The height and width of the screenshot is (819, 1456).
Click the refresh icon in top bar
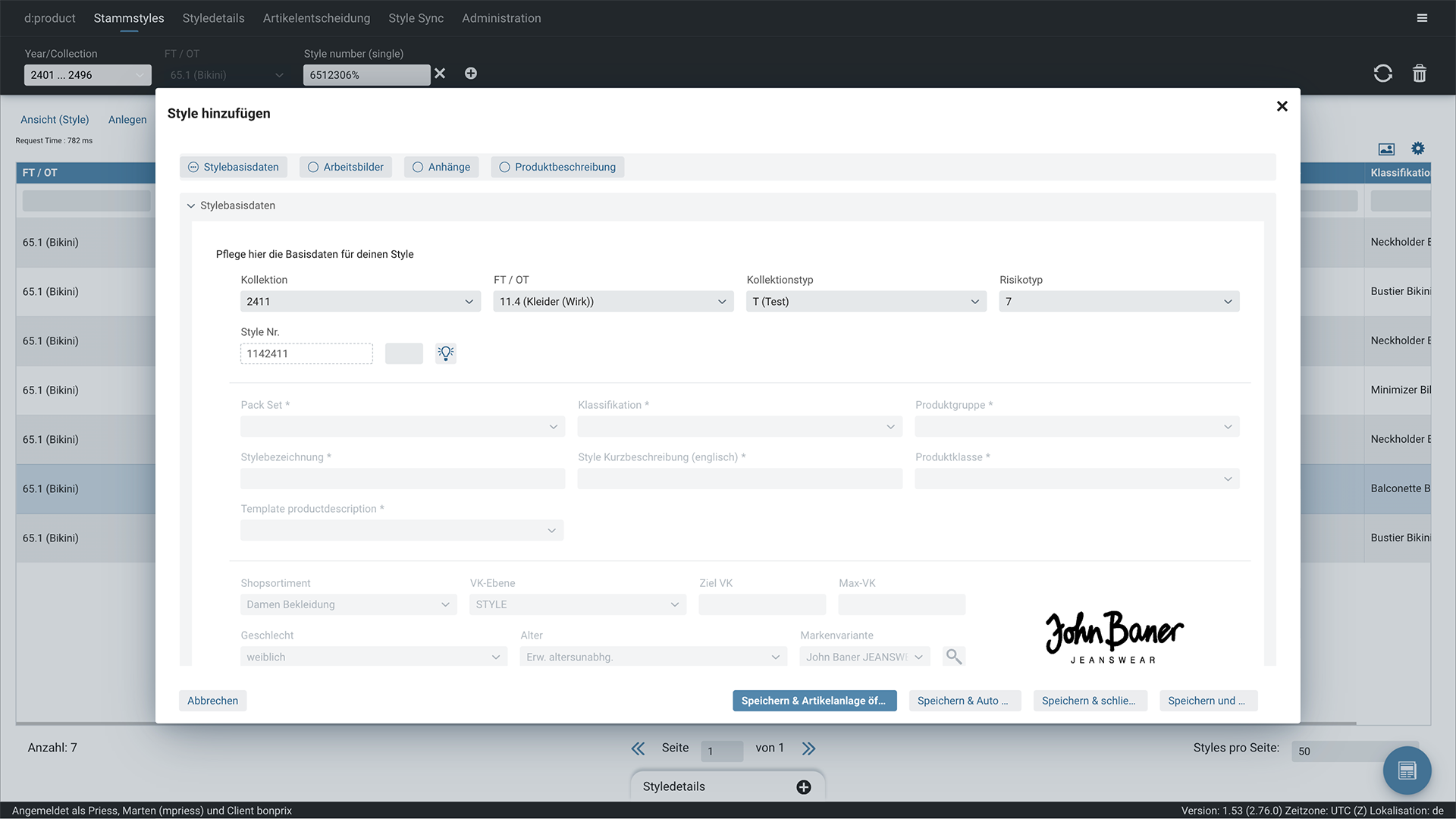1382,74
